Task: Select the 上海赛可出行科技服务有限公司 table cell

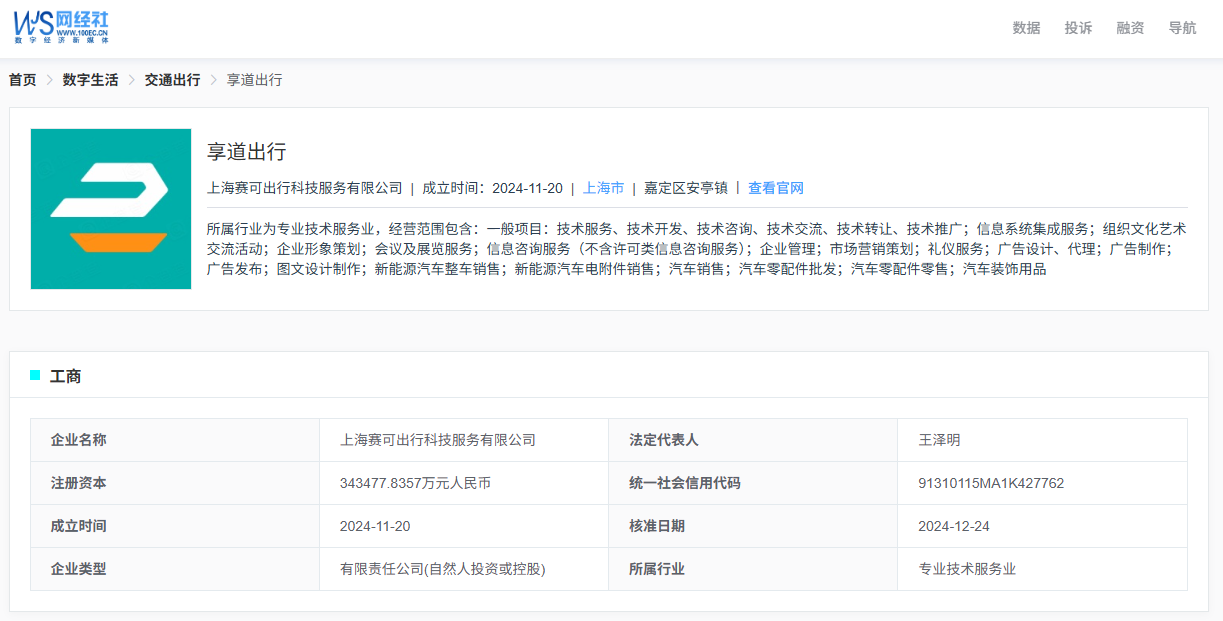Action: (x=464, y=440)
